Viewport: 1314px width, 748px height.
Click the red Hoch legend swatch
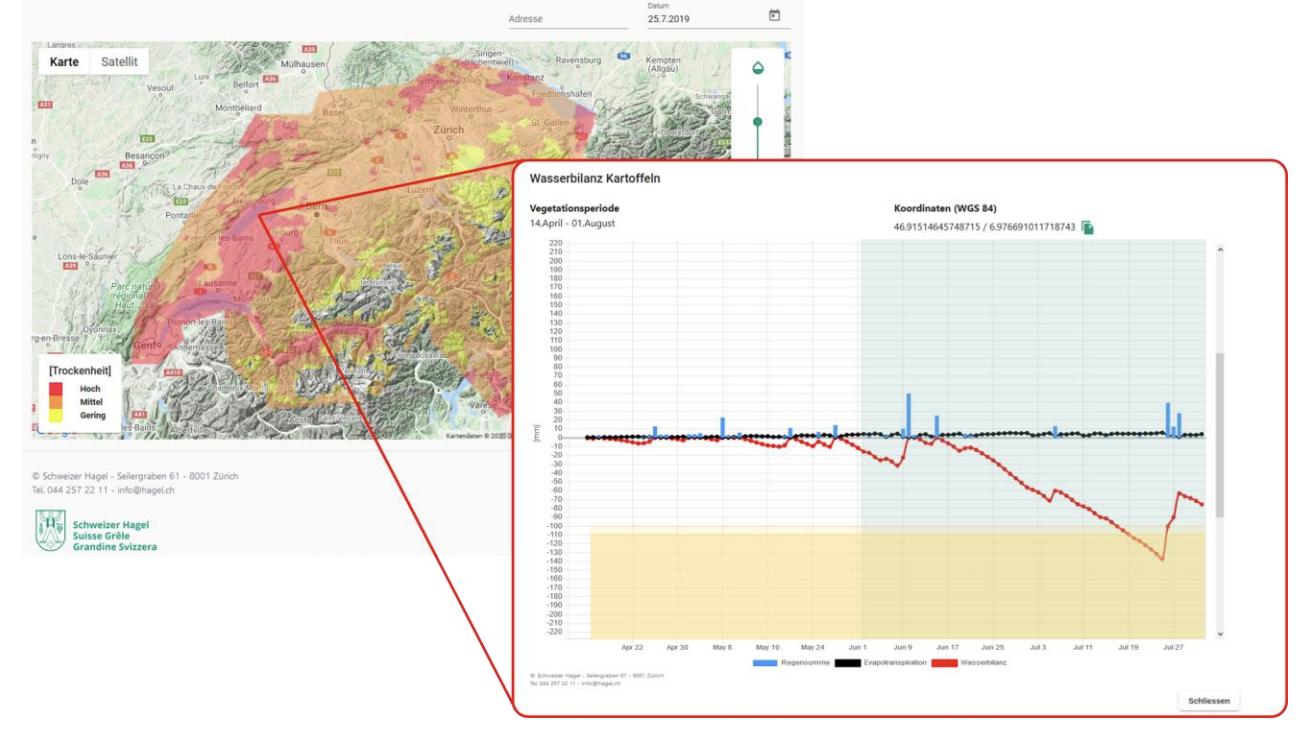tap(56, 388)
